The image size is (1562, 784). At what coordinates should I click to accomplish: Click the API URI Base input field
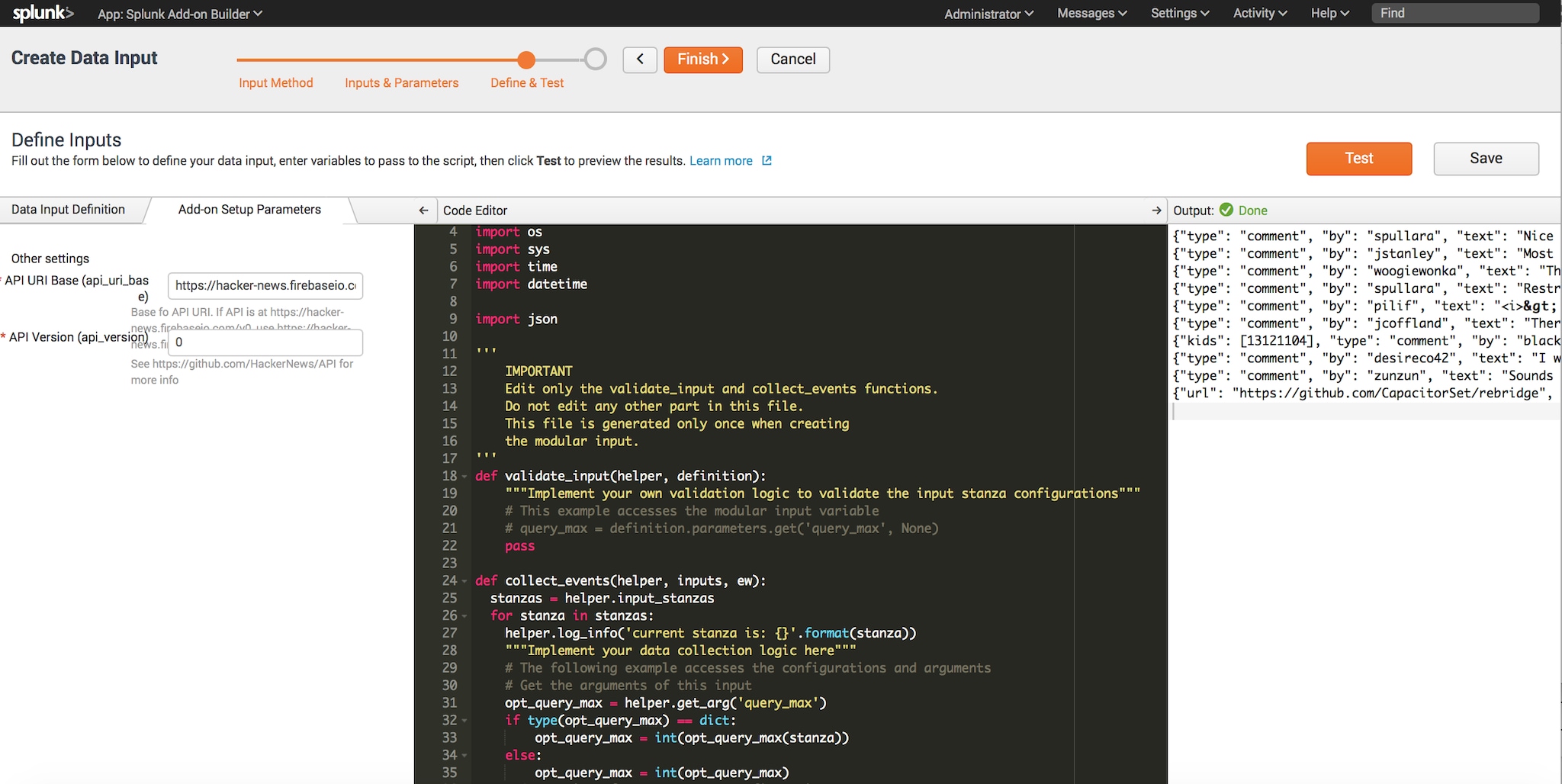pos(265,285)
